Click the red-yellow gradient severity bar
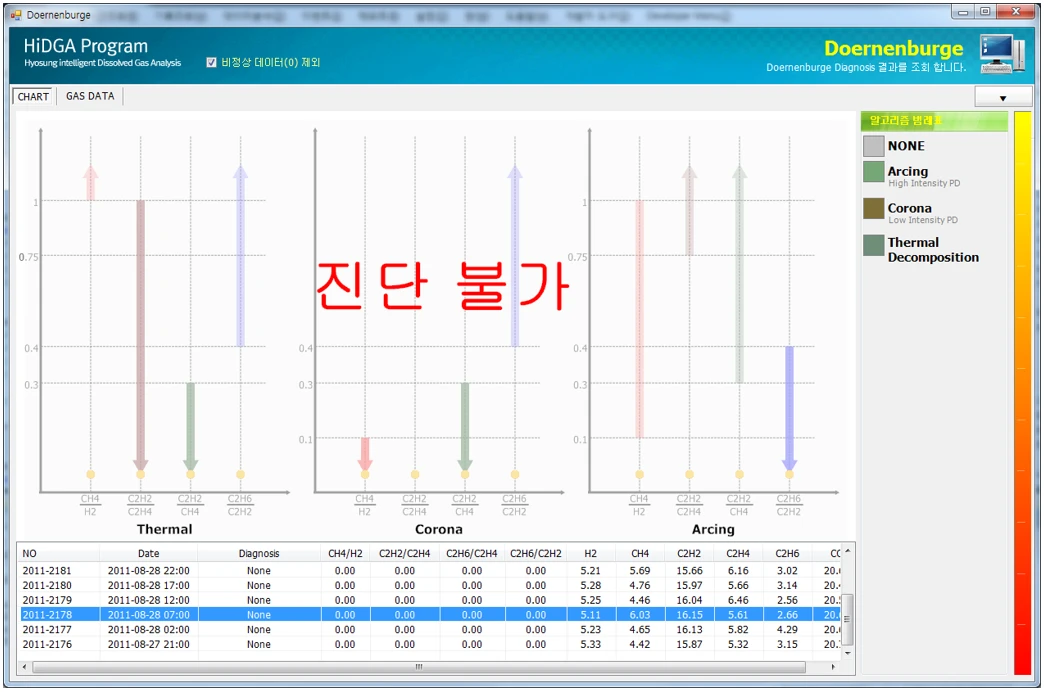The image size is (1044, 692). pyautogui.click(x=1022, y=394)
